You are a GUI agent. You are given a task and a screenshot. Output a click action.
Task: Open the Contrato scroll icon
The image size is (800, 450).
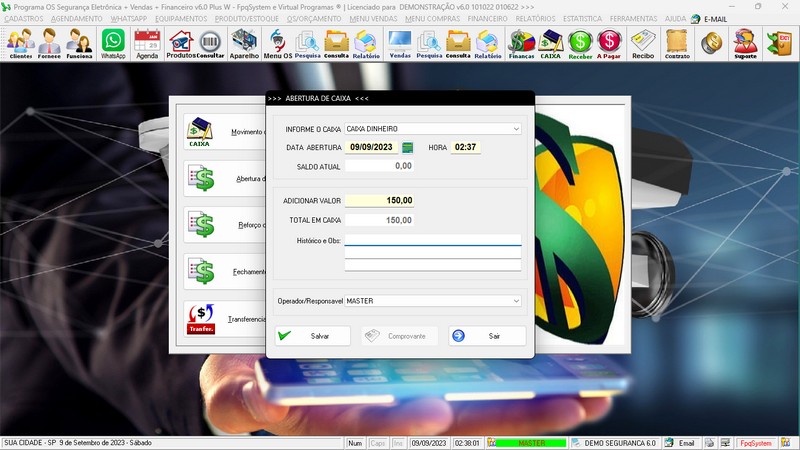point(677,44)
